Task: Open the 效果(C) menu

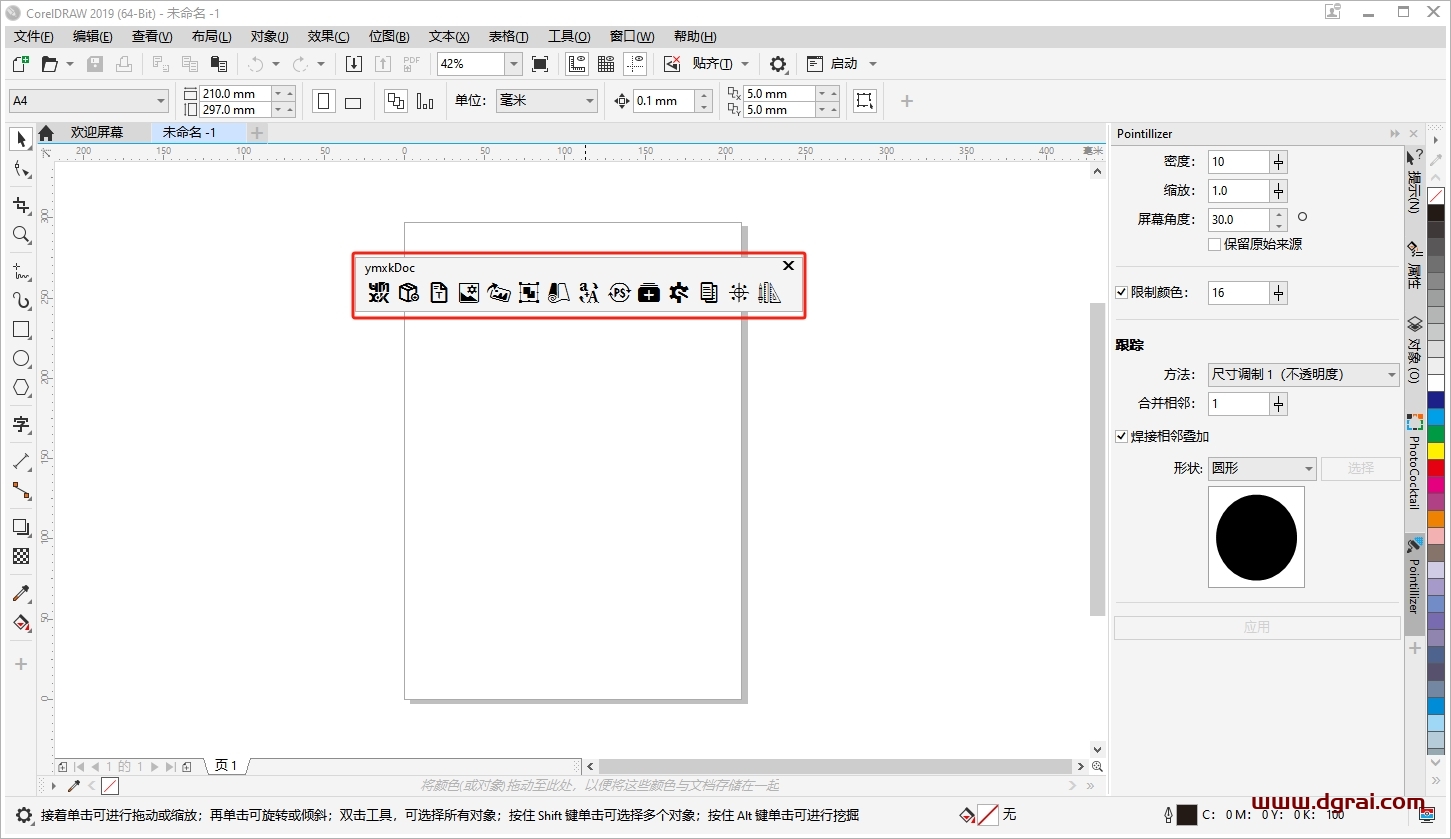Action: pos(328,37)
